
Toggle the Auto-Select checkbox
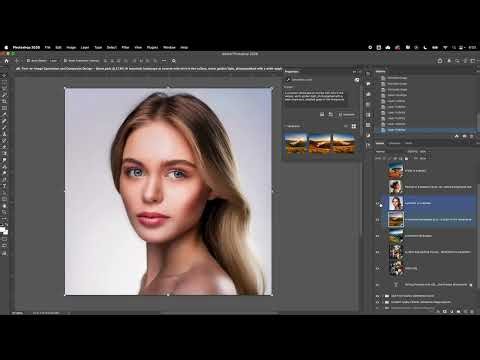28,61
